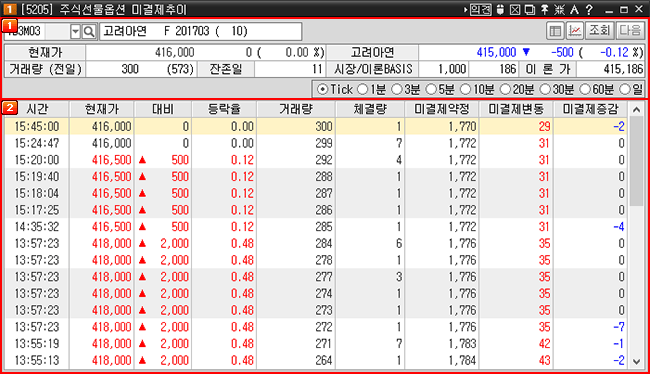Click the 거래량 (전일) label

point(45,69)
